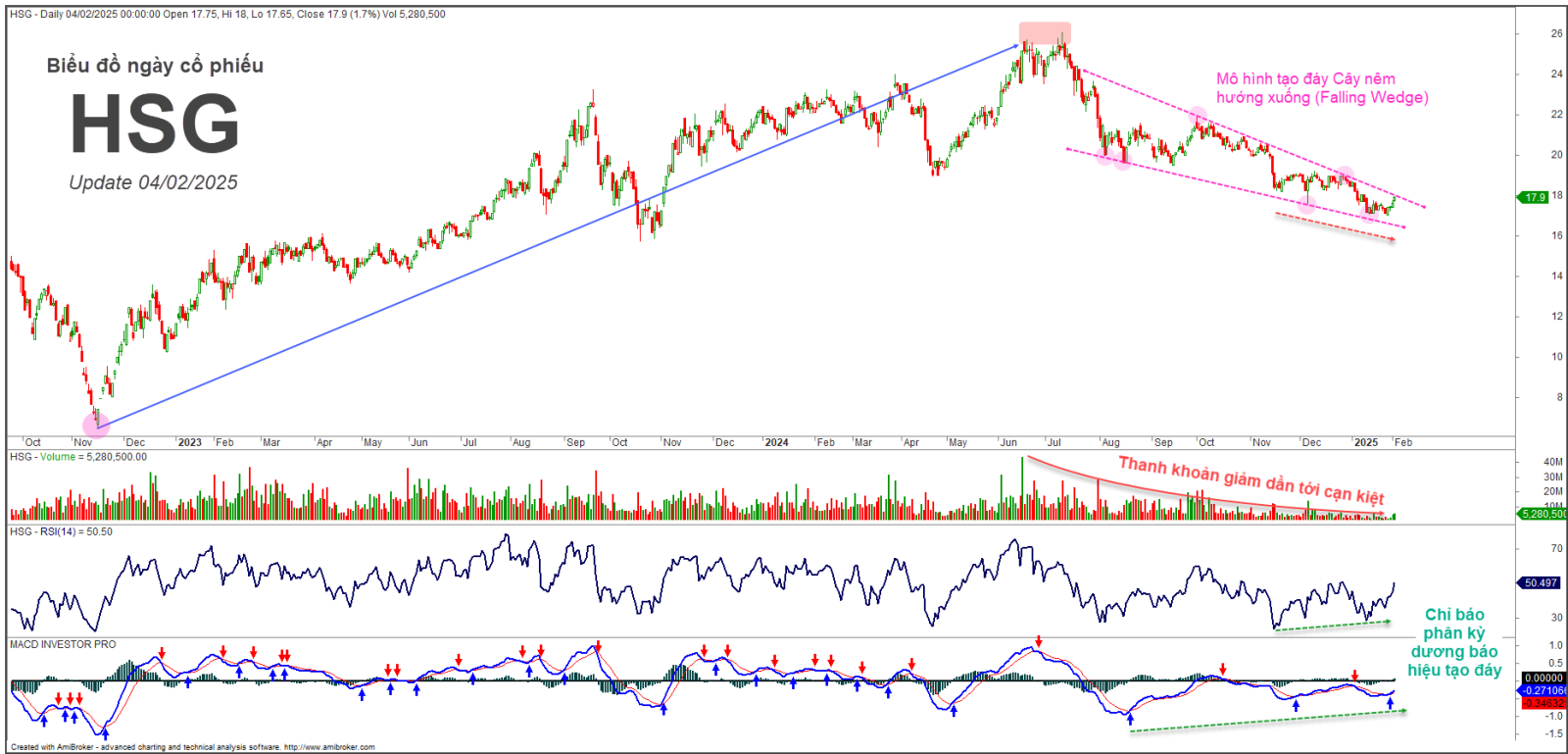
Task: Click the green volume value label on right axis
Action: [x=1542, y=514]
